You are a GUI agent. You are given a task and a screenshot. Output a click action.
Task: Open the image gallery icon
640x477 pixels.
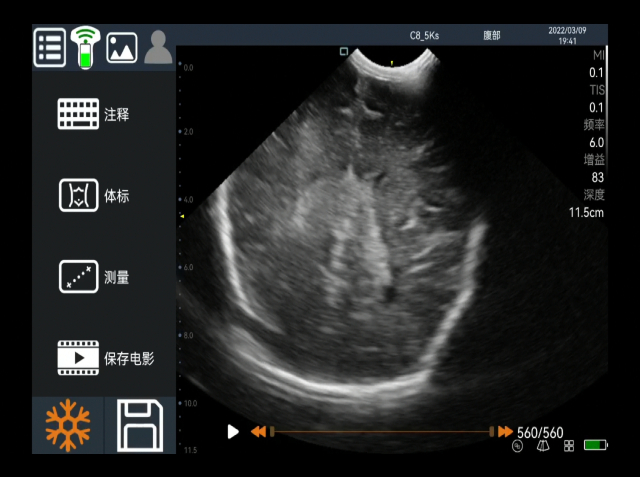pyautogui.click(x=122, y=47)
